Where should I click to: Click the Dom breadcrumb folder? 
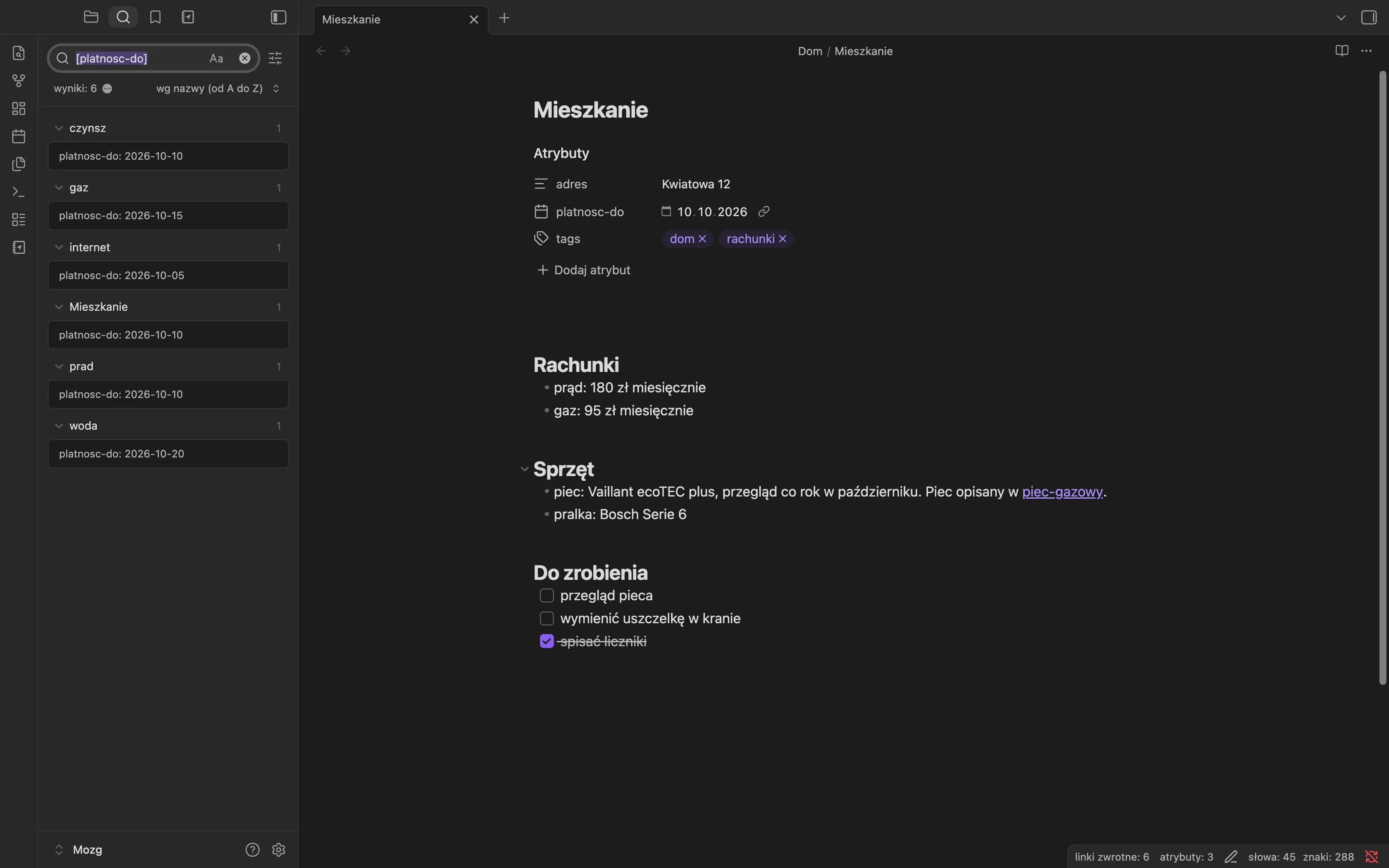810,51
